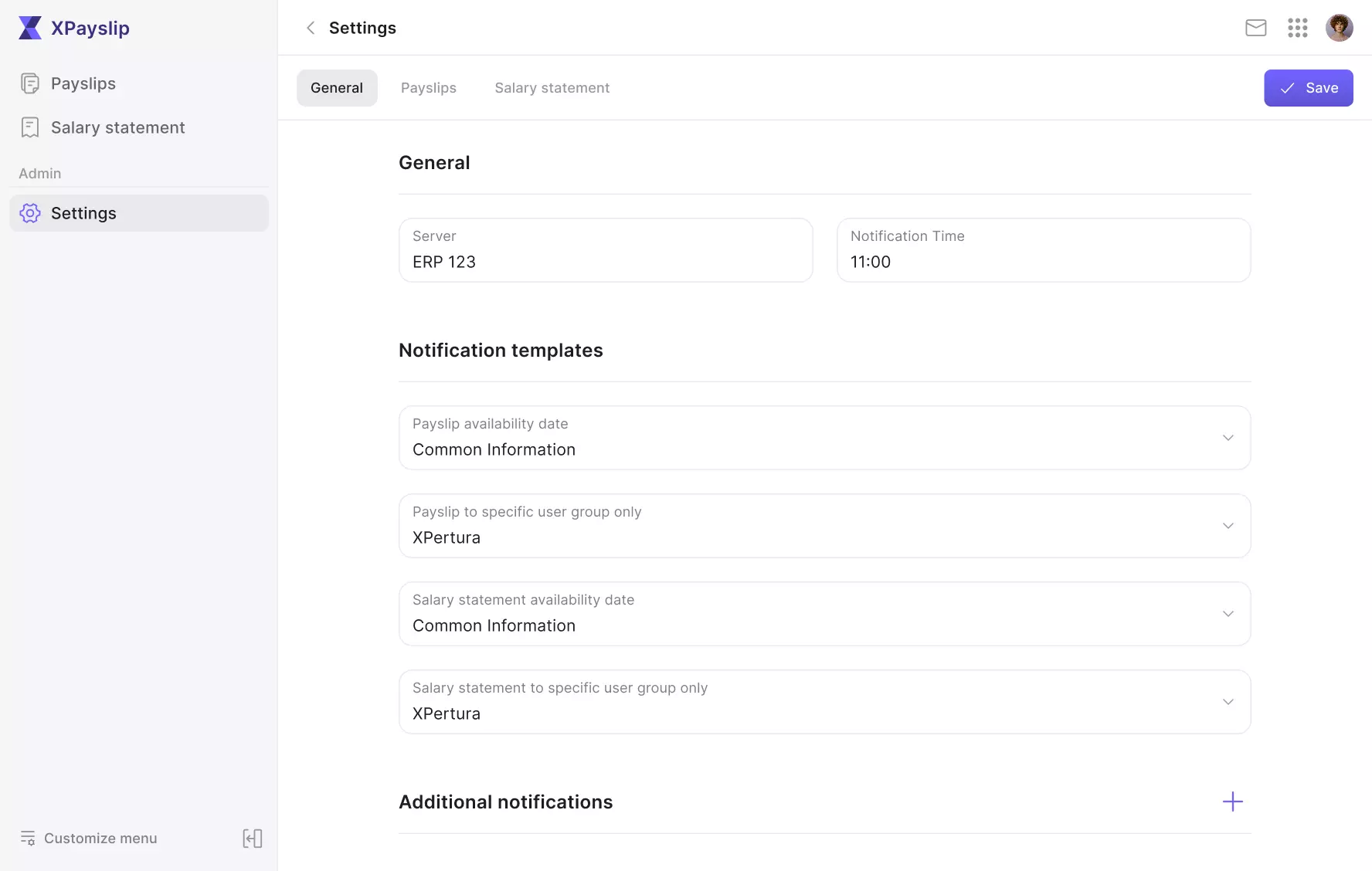Click the Payslips document icon in sidebar
The image size is (1372, 871).
tap(30, 83)
